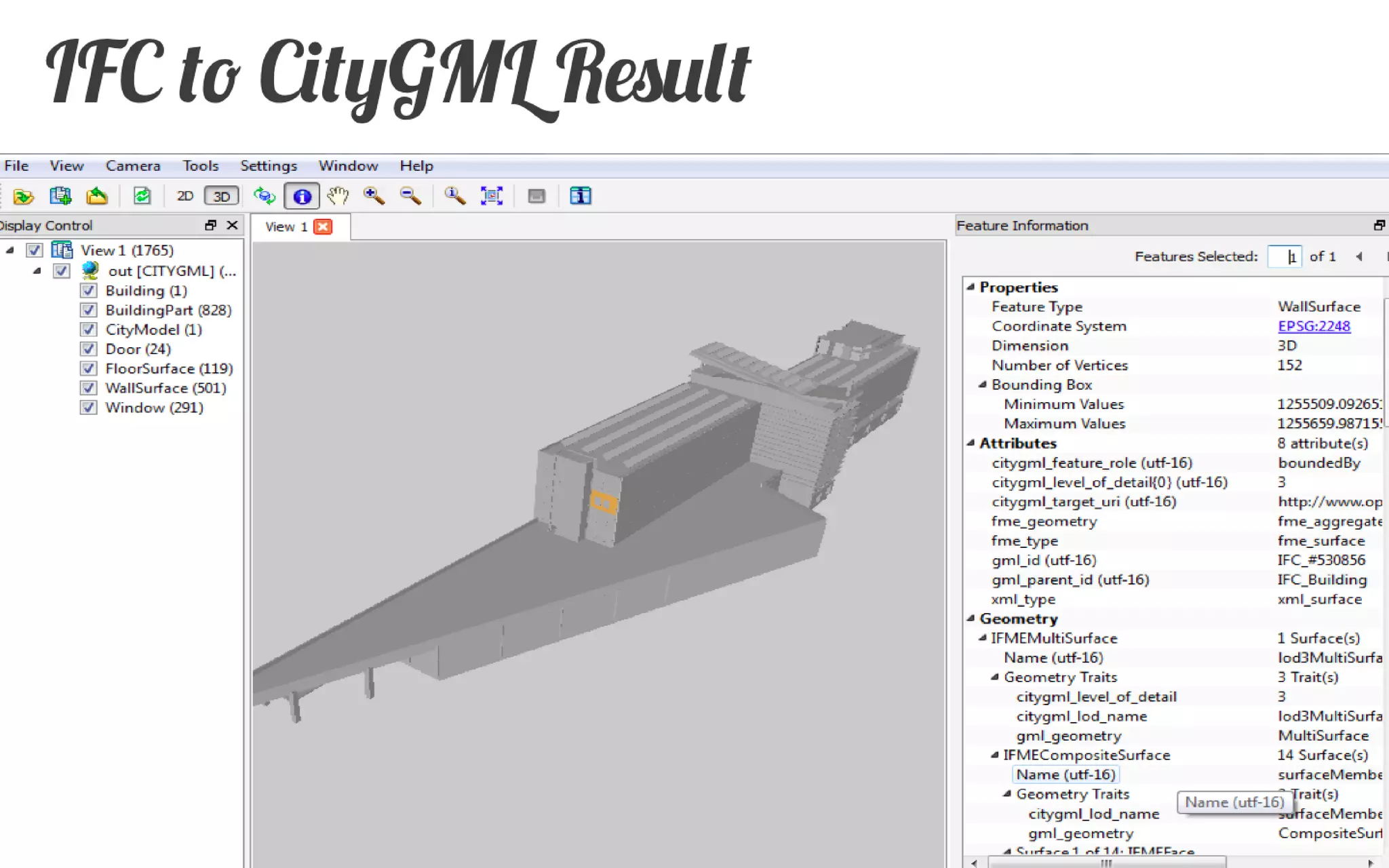
Task: Click the Zoom to Selected magnifier icon
Action: 455,197
